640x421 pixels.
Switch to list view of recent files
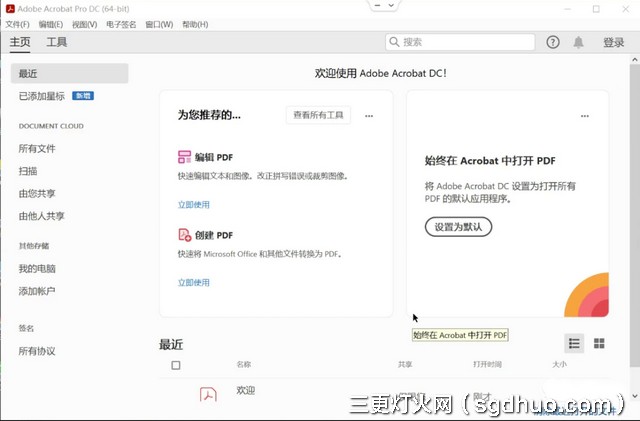(x=574, y=343)
